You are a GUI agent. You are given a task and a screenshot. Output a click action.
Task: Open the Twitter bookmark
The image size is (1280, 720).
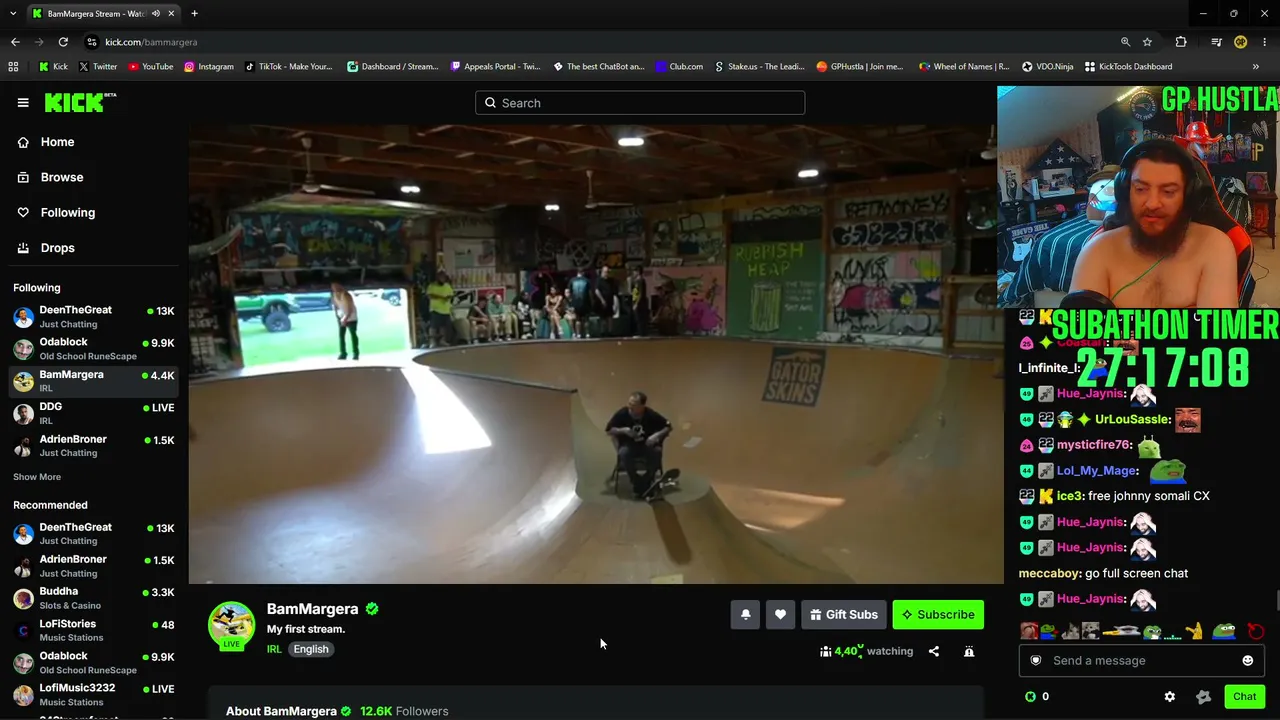[97, 67]
